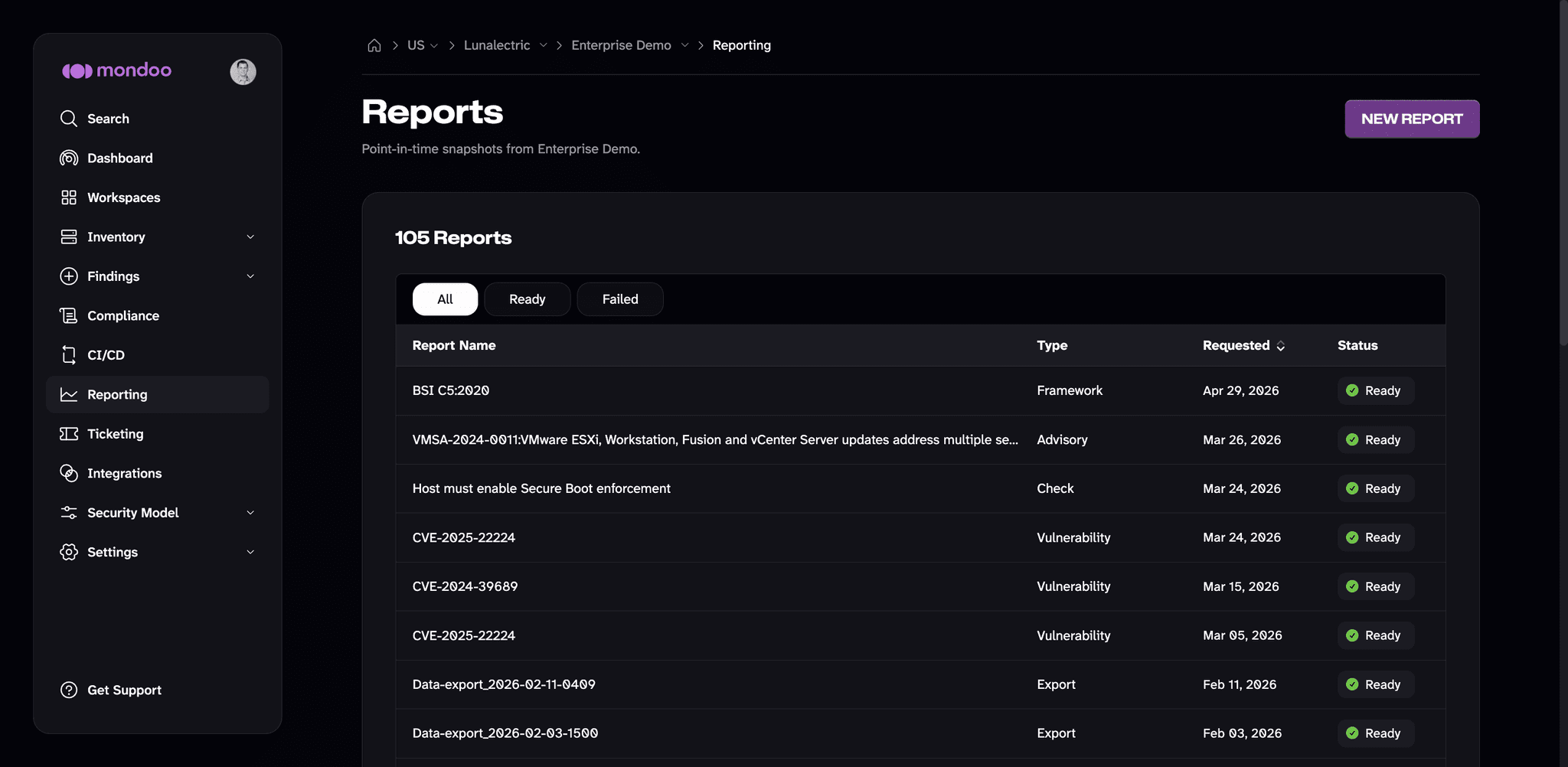Click the Findings plus-circle icon
The image size is (1568, 767).
pos(69,276)
